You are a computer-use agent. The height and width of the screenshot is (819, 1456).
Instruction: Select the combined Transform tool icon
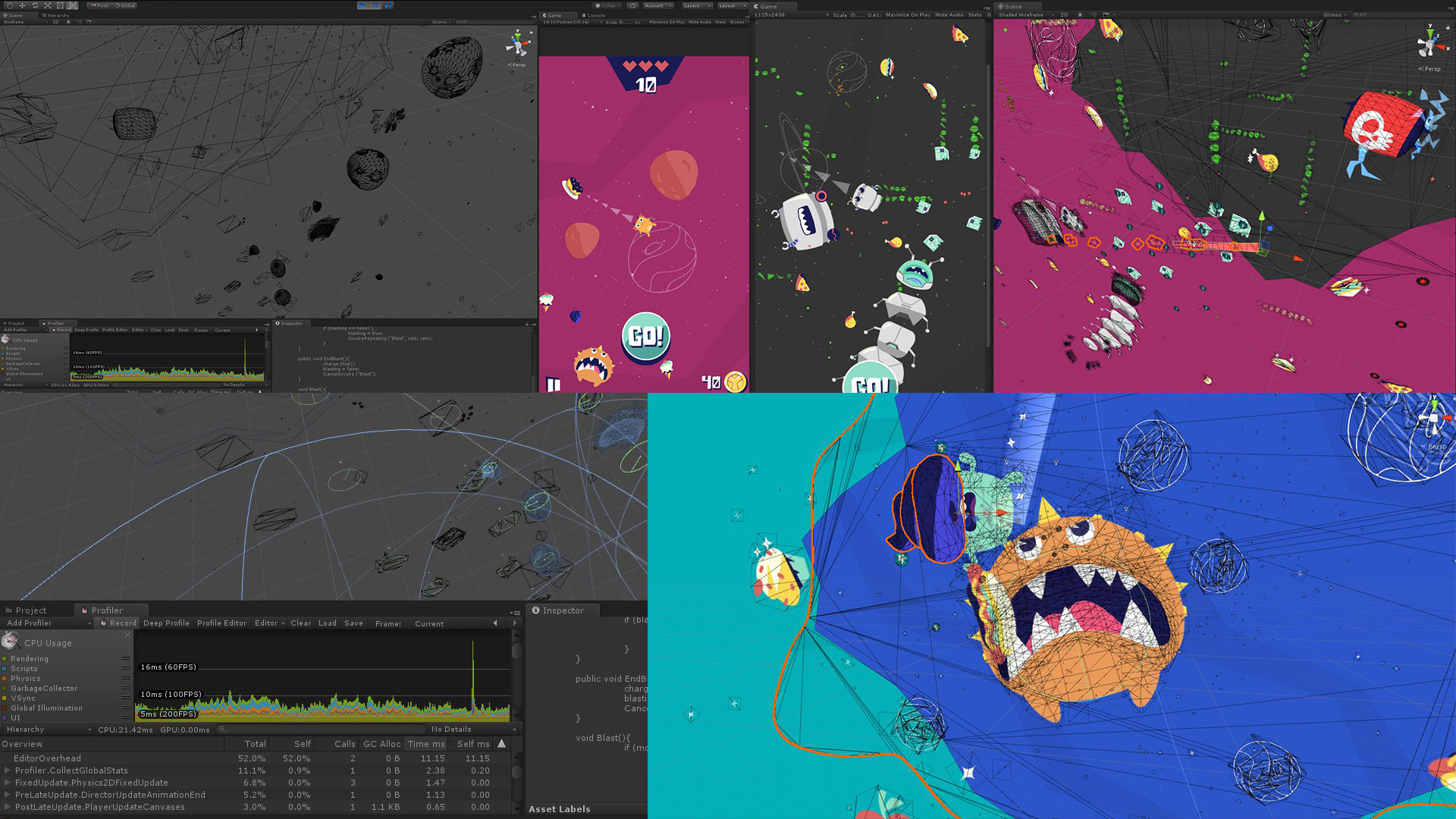point(73,5)
